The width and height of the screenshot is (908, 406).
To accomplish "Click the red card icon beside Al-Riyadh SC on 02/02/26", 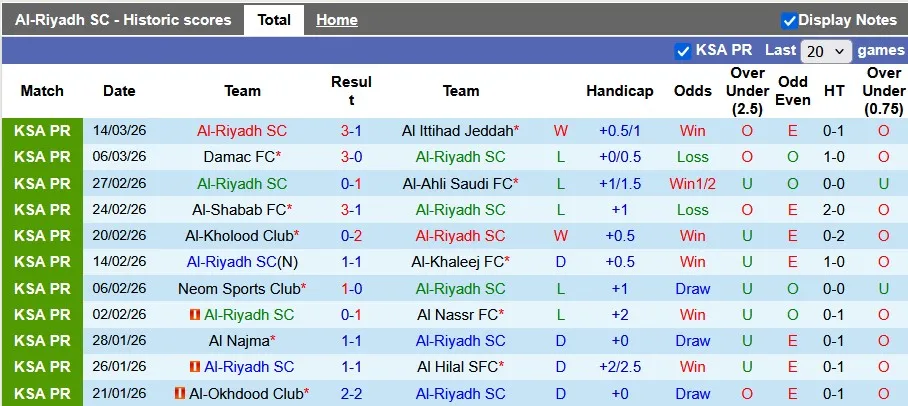I will [195, 315].
